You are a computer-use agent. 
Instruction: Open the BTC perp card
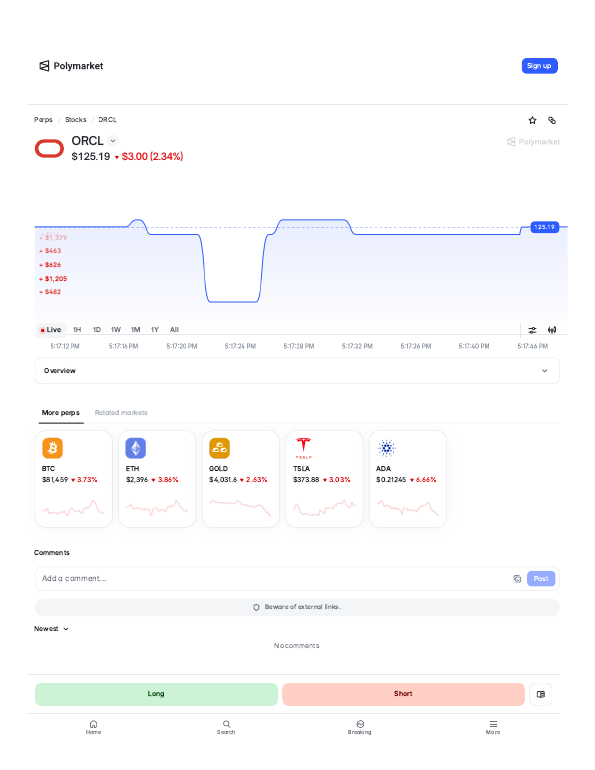pyautogui.click(x=74, y=479)
